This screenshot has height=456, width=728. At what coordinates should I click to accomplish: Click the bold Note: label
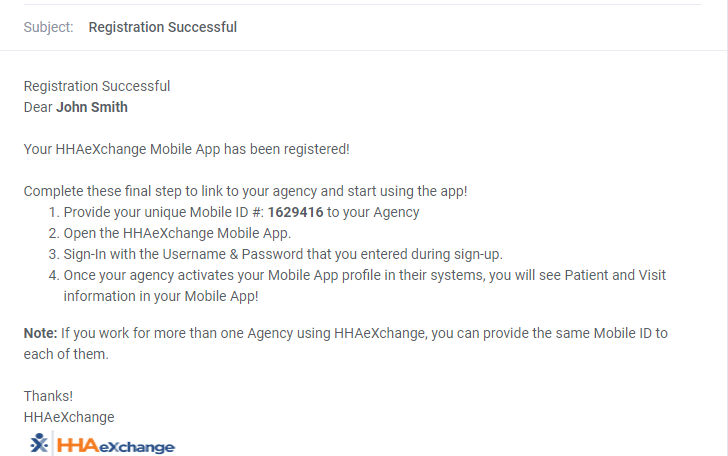coord(40,332)
